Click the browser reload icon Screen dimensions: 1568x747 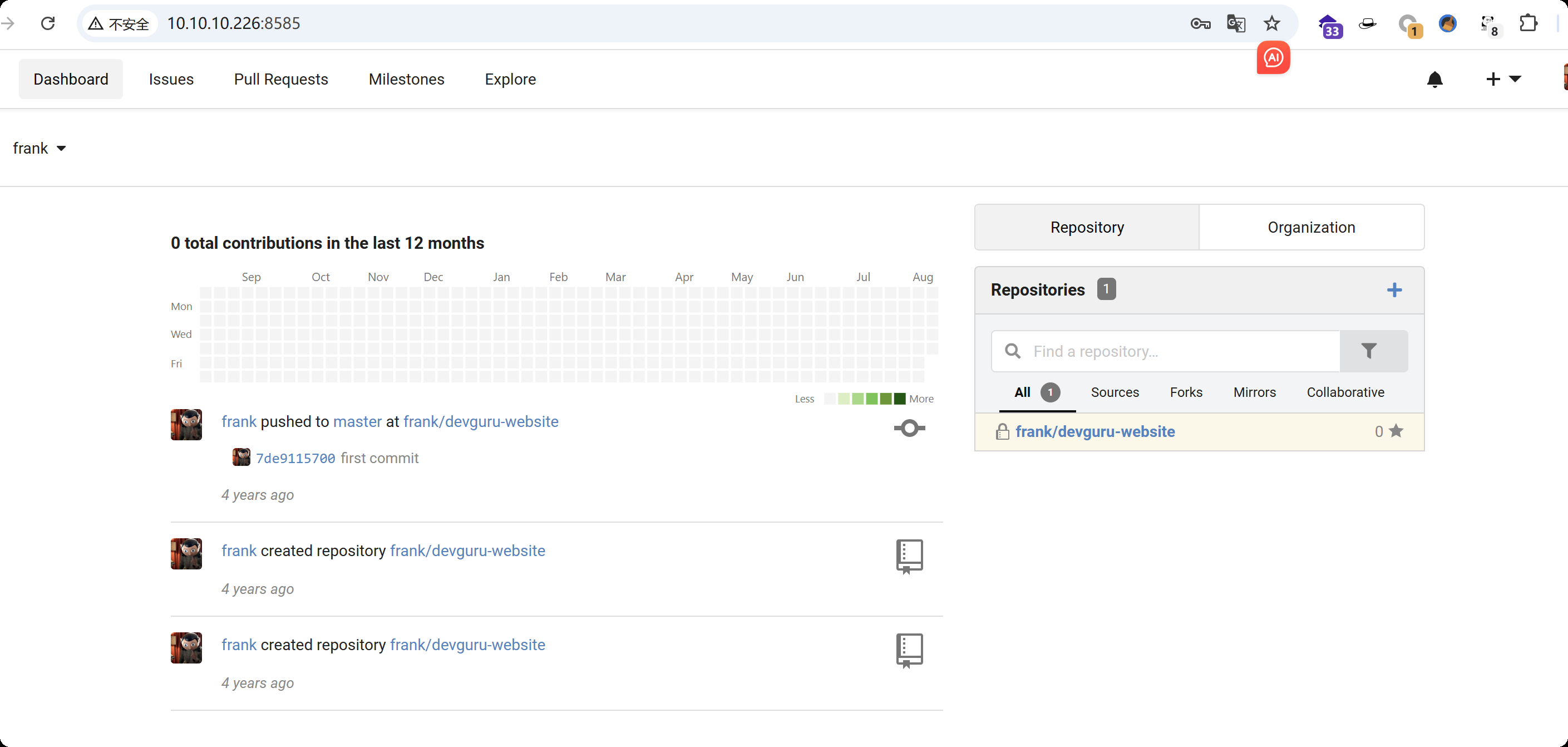point(47,23)
